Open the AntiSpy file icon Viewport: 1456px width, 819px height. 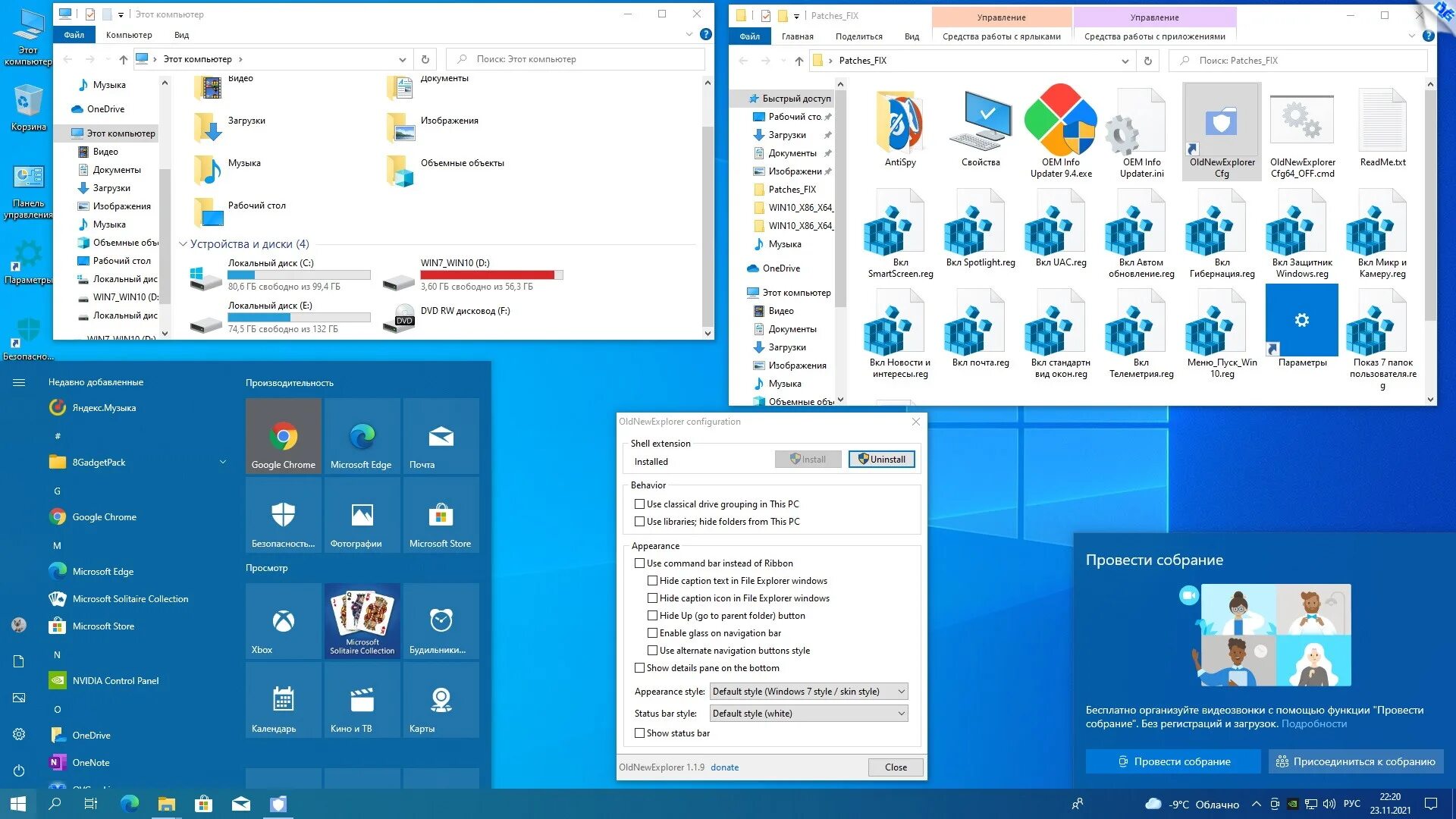(x=899, y=124)
